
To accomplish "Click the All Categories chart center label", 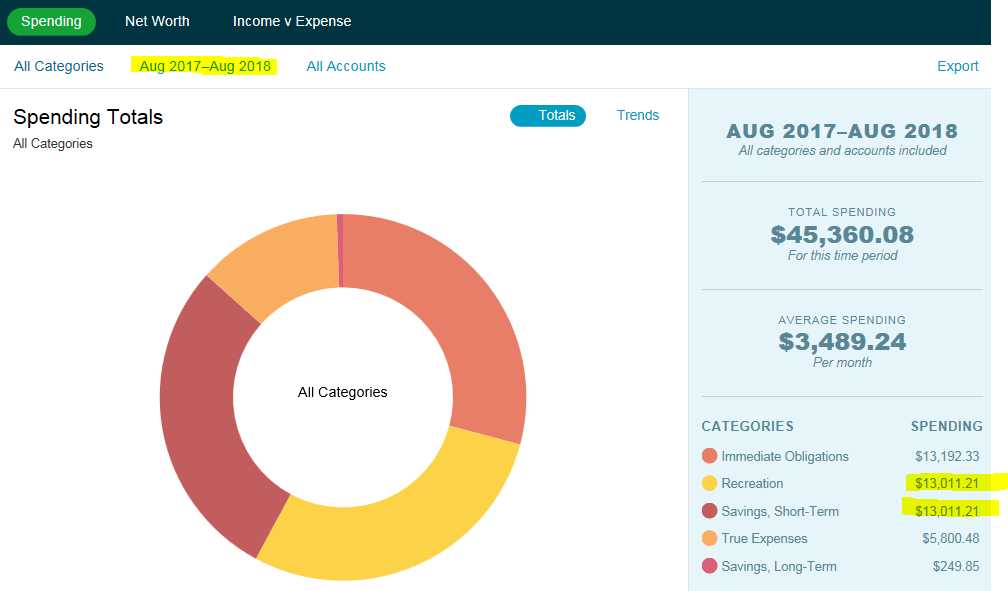I will pos(343,392).
